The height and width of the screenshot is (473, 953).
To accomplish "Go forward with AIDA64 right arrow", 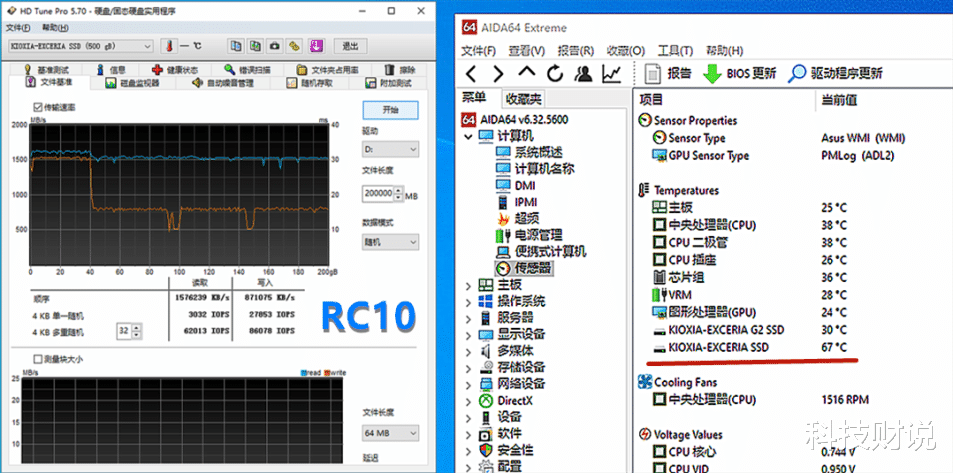I will pos(498,74).
